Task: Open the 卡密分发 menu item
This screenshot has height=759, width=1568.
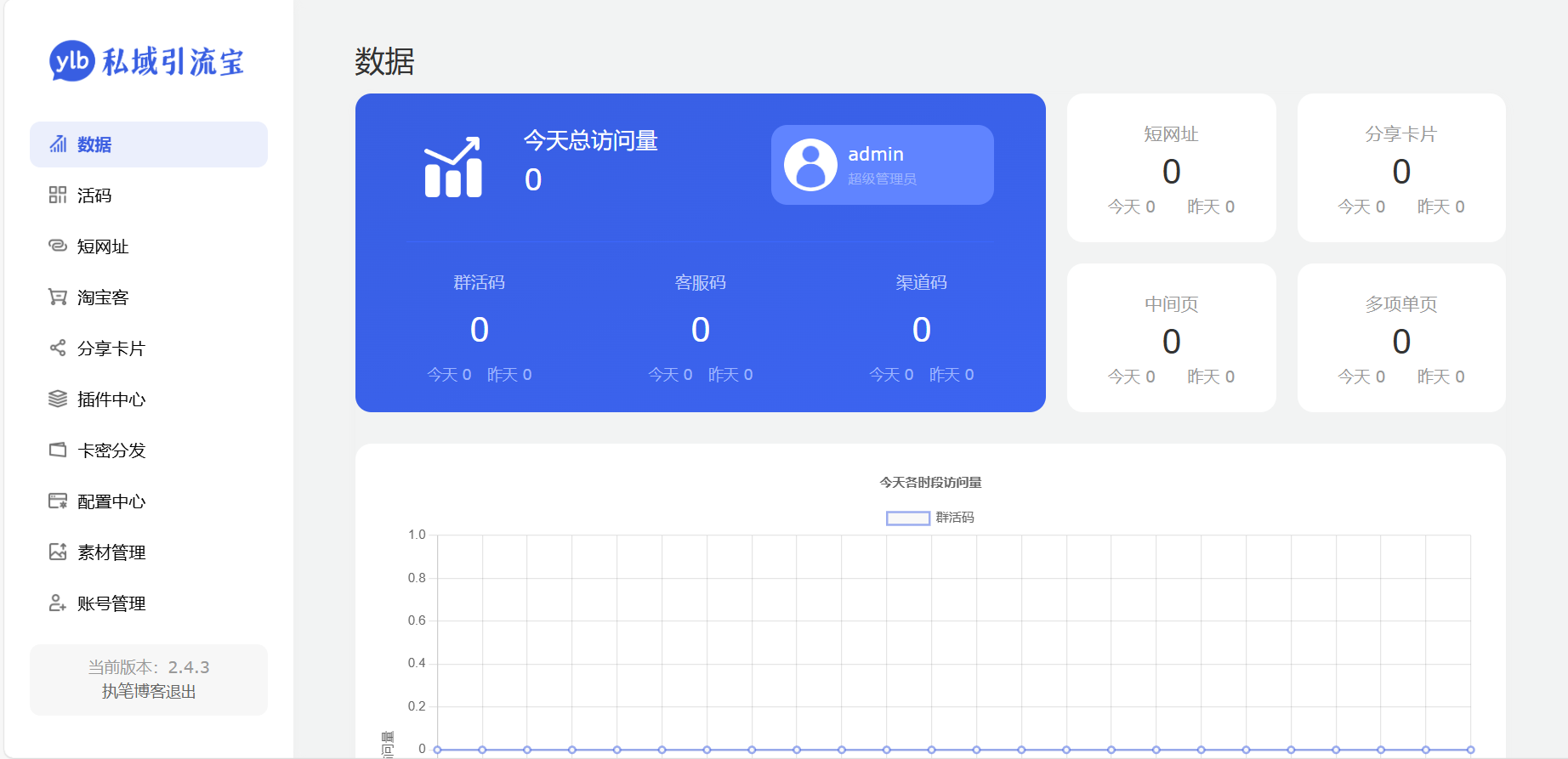Action: coord(149,450)
